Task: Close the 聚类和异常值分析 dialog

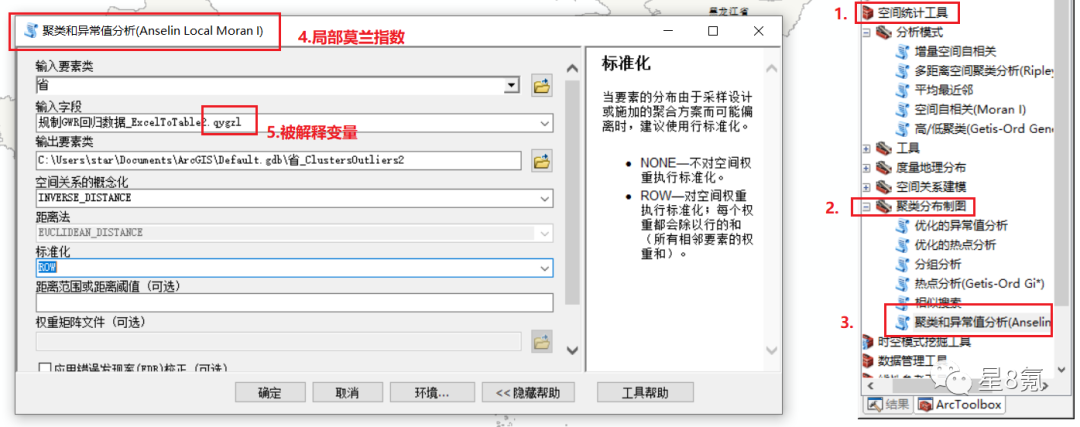Action: tap(758, 31)
